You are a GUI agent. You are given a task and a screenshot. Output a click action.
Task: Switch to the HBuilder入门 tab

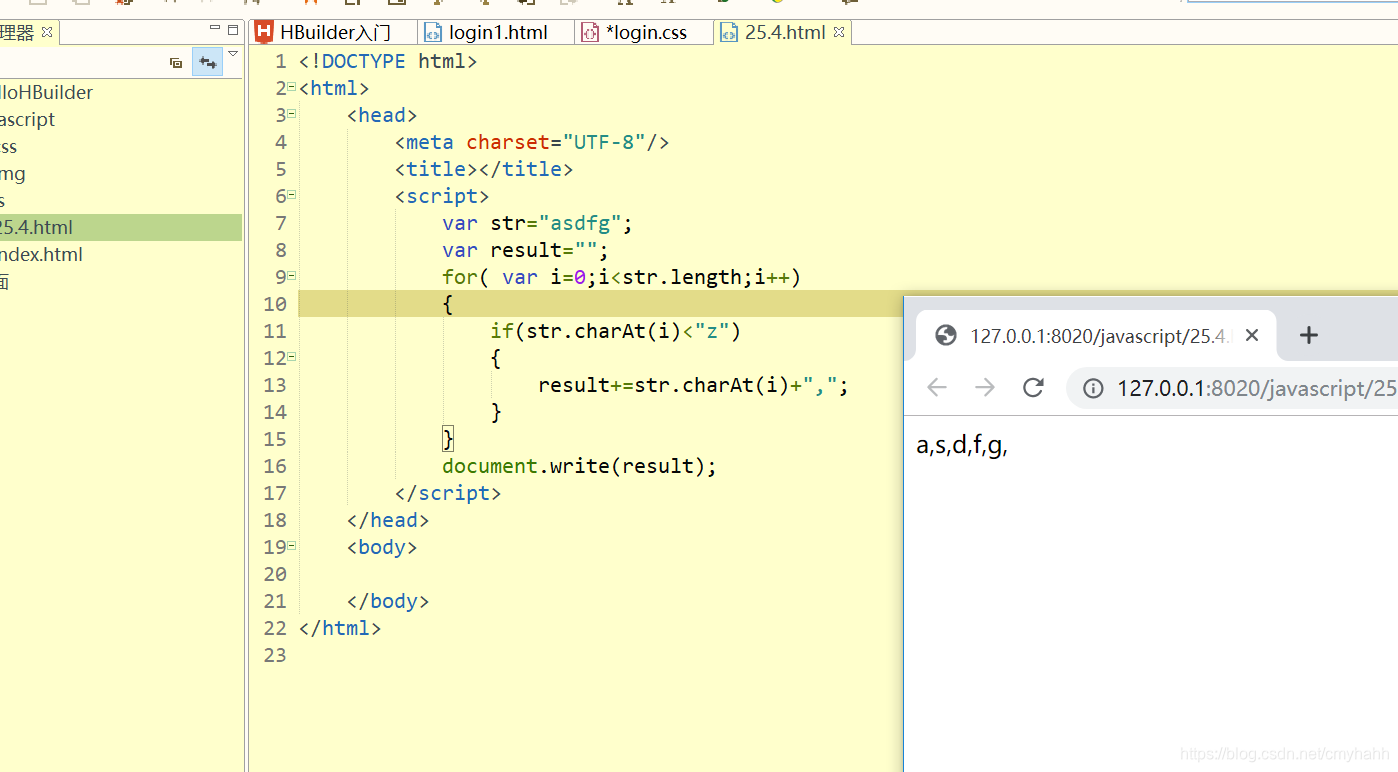[334, 32]
